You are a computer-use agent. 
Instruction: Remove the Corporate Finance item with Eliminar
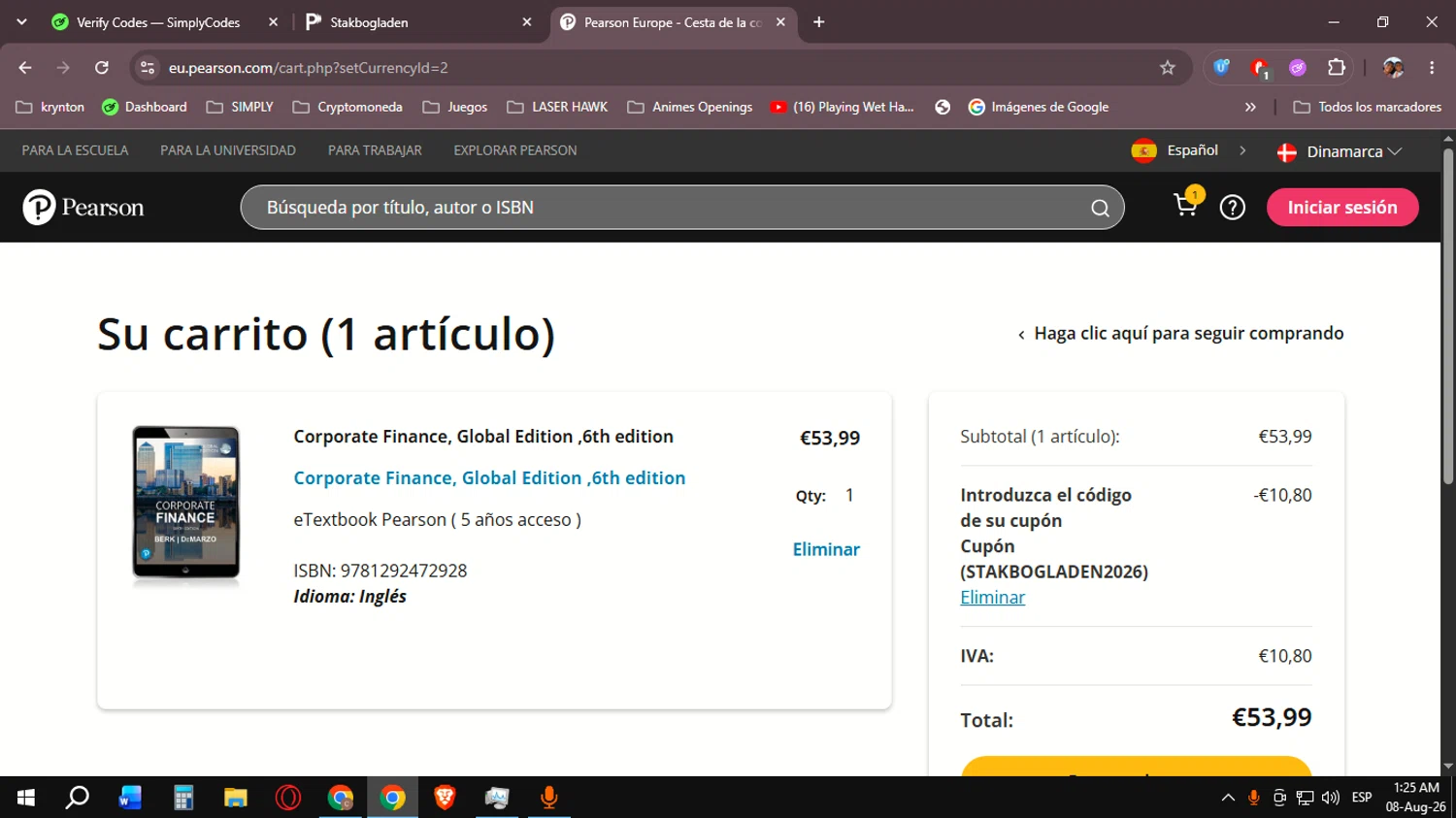coord(826,549)
